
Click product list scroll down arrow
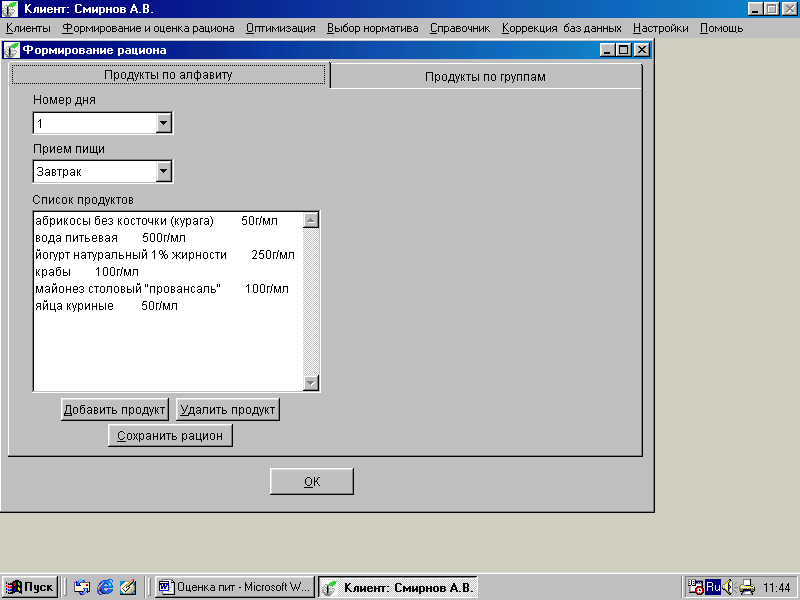coord(311,383)
